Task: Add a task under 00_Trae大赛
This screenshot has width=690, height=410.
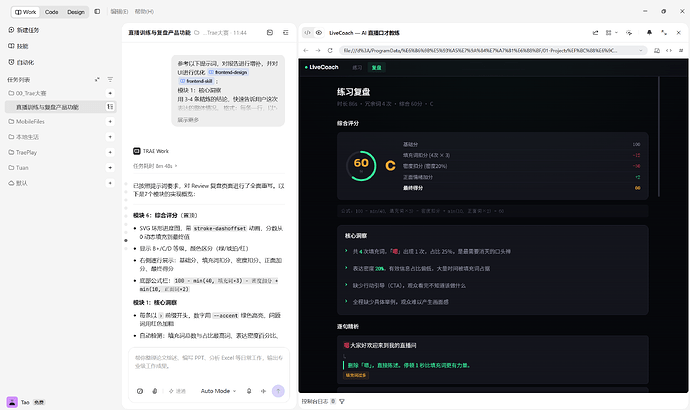Action: pos(110,93)
